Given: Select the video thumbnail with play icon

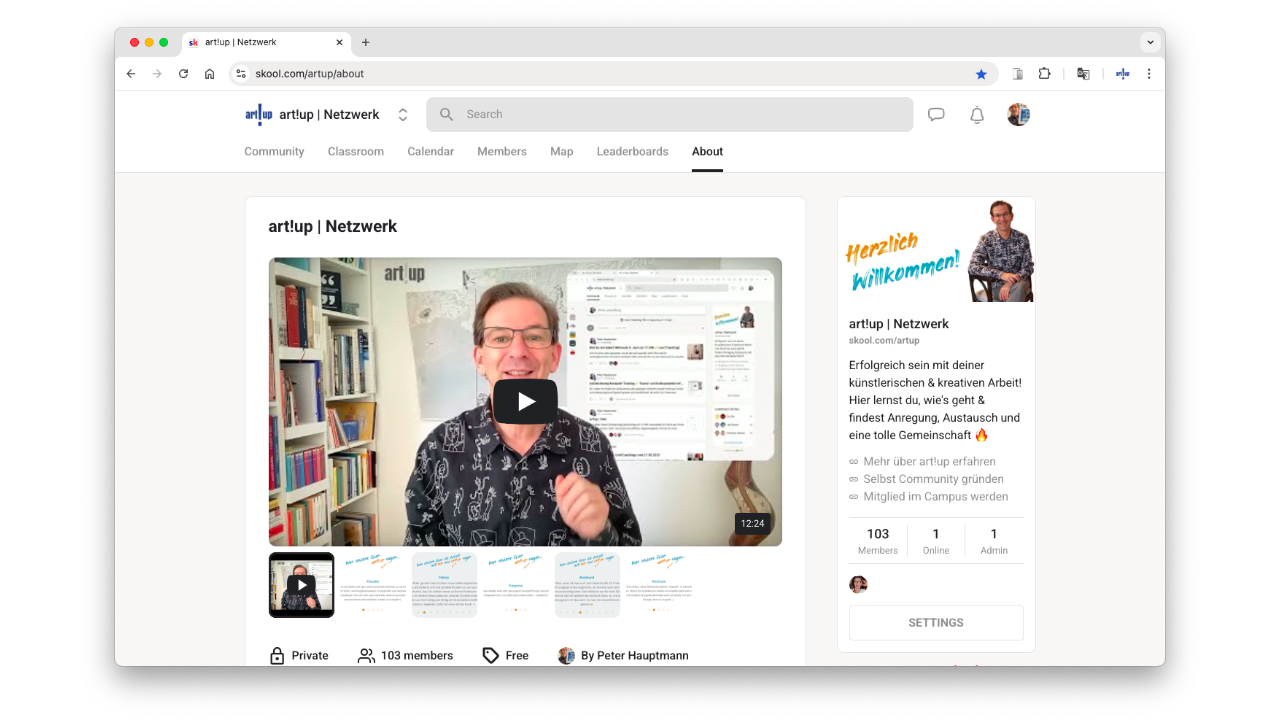Looking at the screenshot, I should [301, 585].
